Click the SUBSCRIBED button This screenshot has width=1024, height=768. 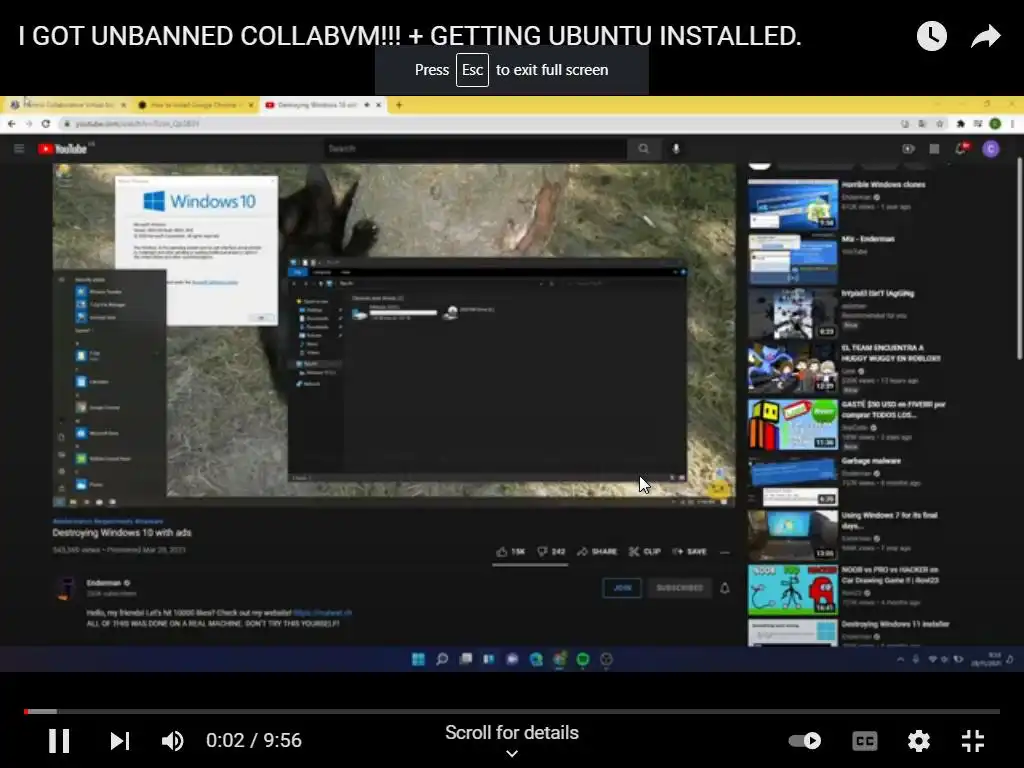pyautogui.click(x=679, y=588)
